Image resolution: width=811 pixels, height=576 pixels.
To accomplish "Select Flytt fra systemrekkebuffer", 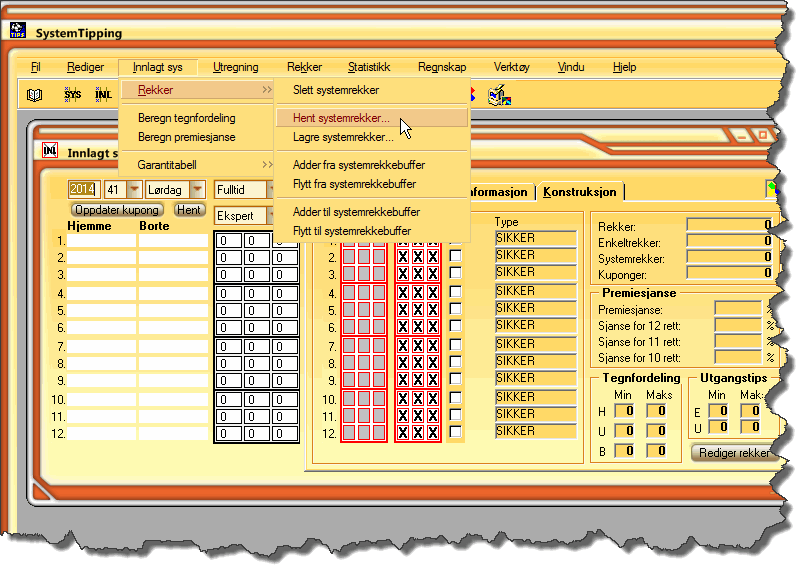I will tap(372, 184).
